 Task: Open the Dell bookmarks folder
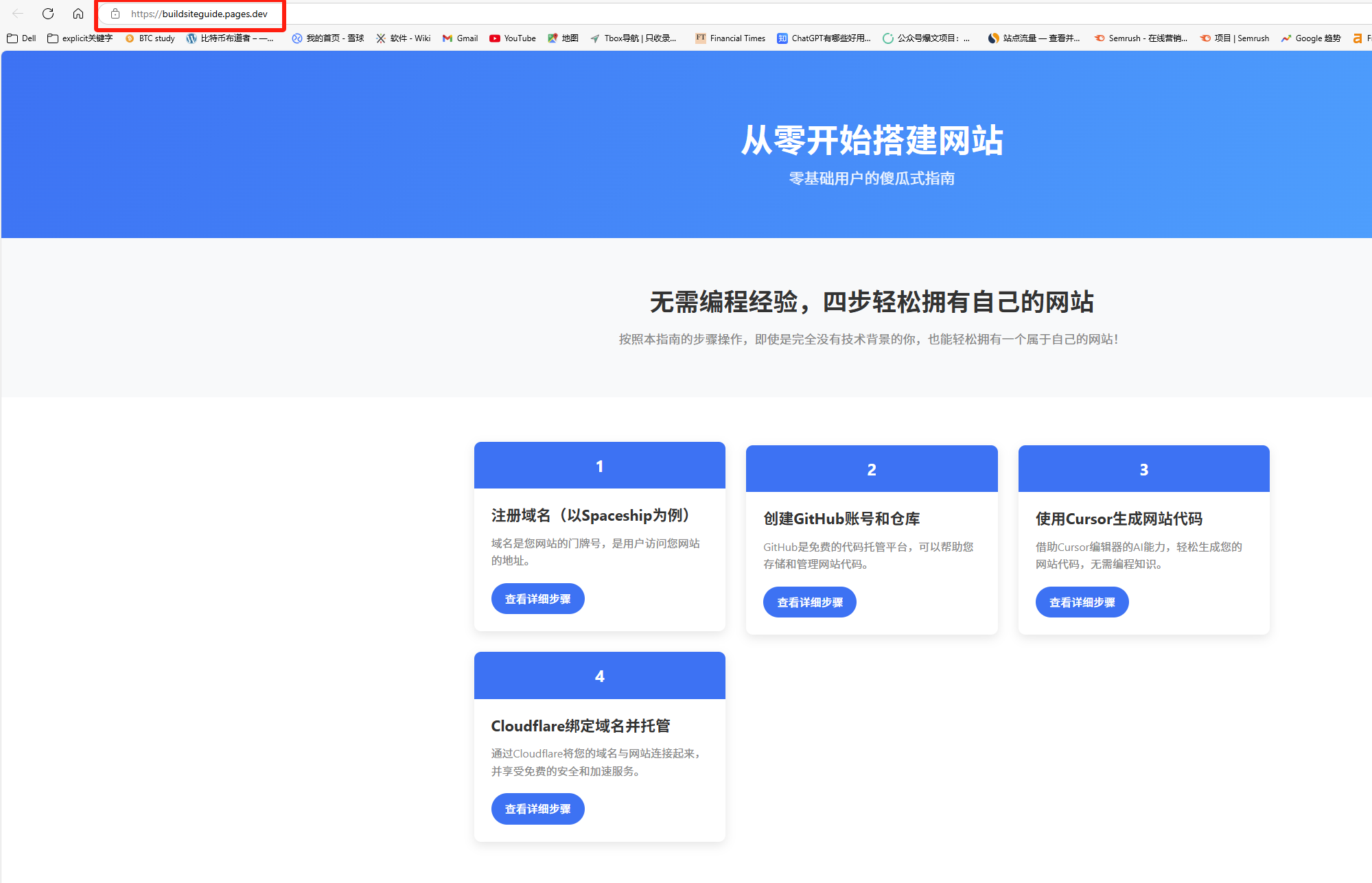click(x=21, y=38)
